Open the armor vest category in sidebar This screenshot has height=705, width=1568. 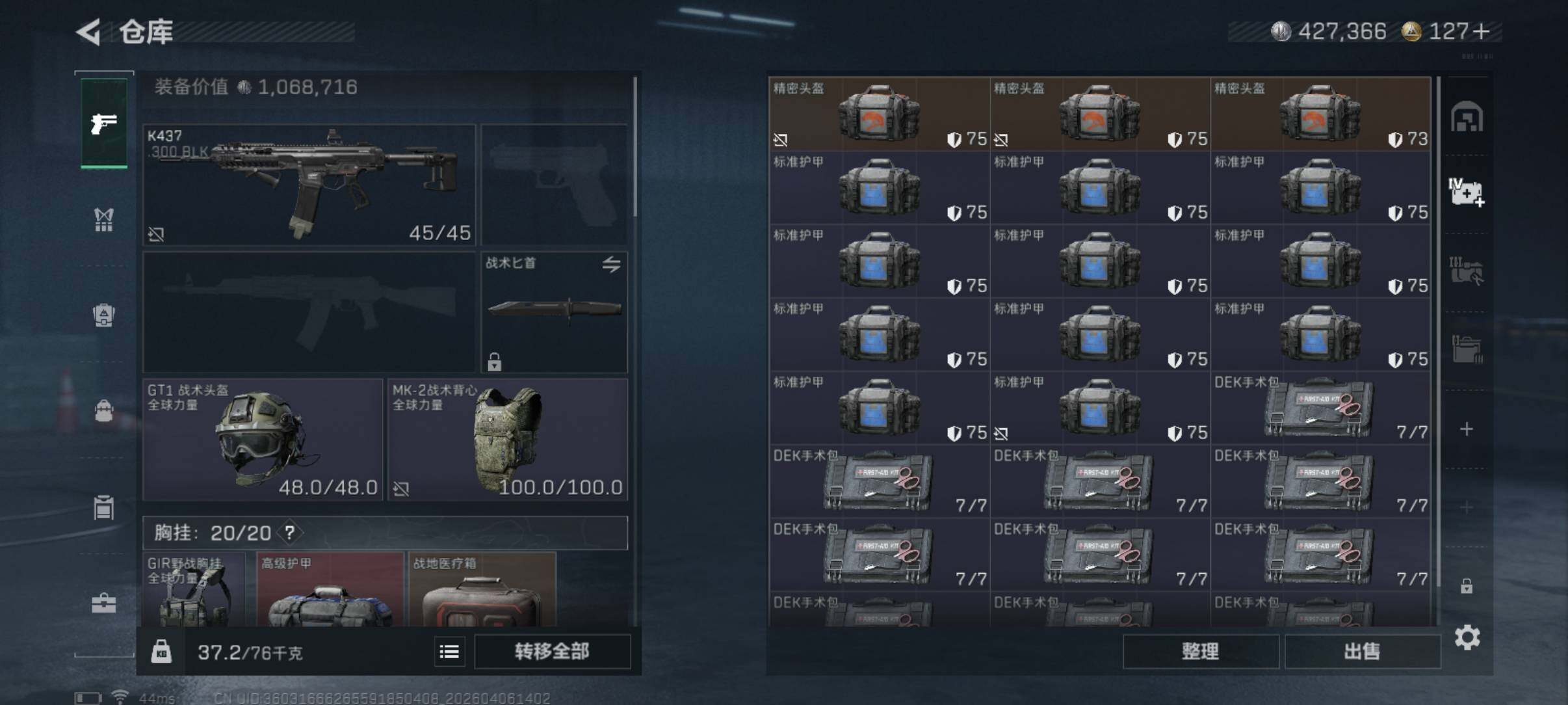tap(104, 220)
